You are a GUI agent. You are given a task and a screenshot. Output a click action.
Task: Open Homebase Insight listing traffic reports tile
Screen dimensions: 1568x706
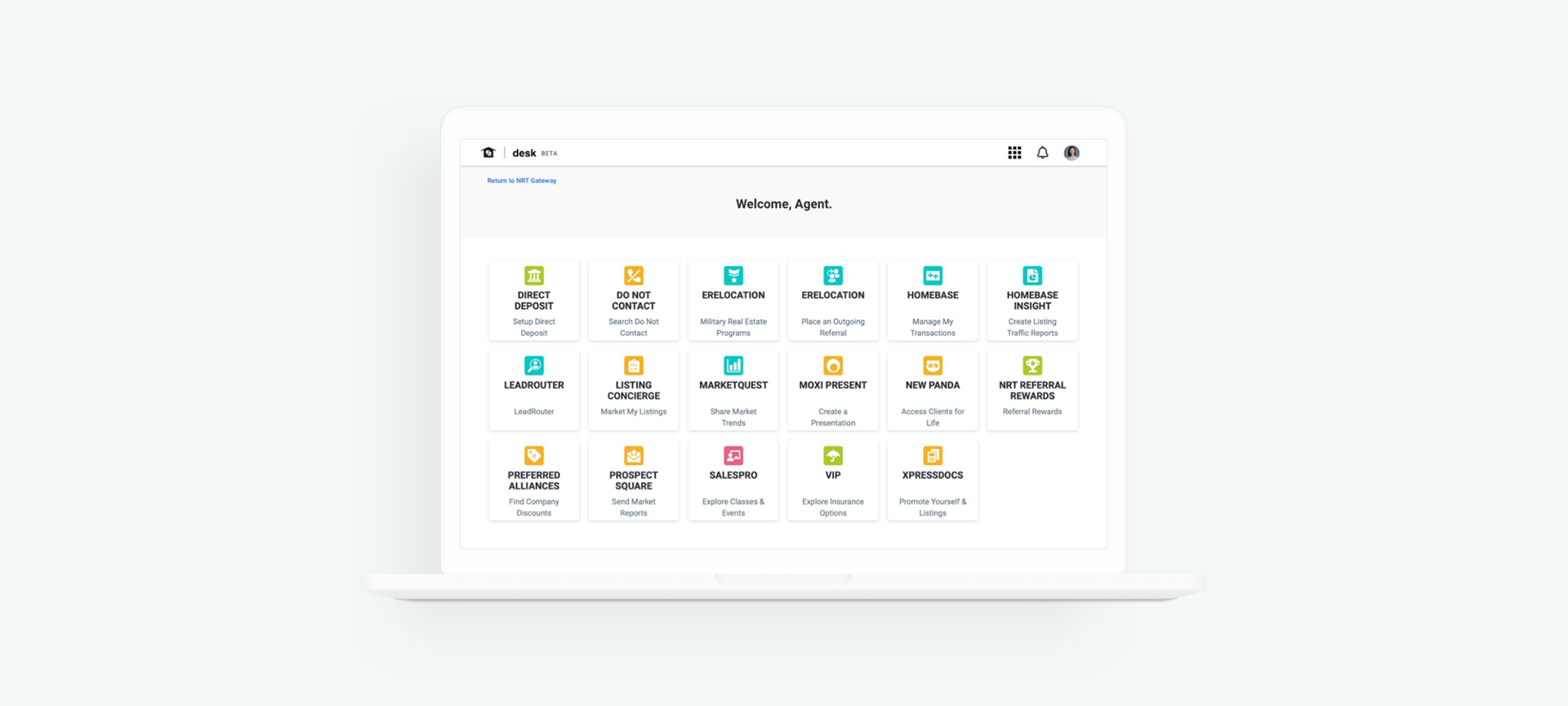[x=1032, y=300]
